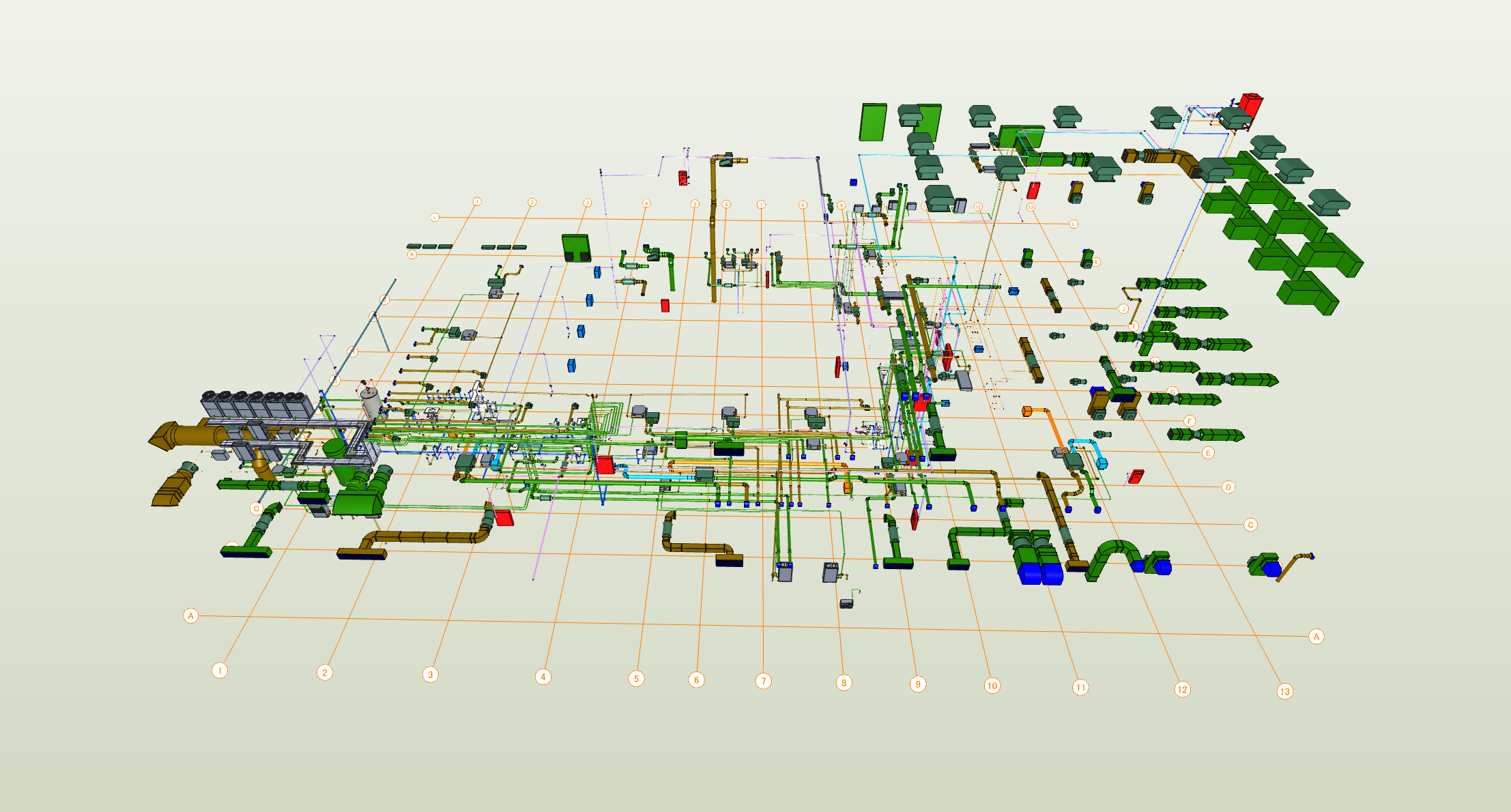Image resolution: width=1511 pixels, height=812 pixels.
Task: Select grid bubble D on the right
Action: 1228,487
